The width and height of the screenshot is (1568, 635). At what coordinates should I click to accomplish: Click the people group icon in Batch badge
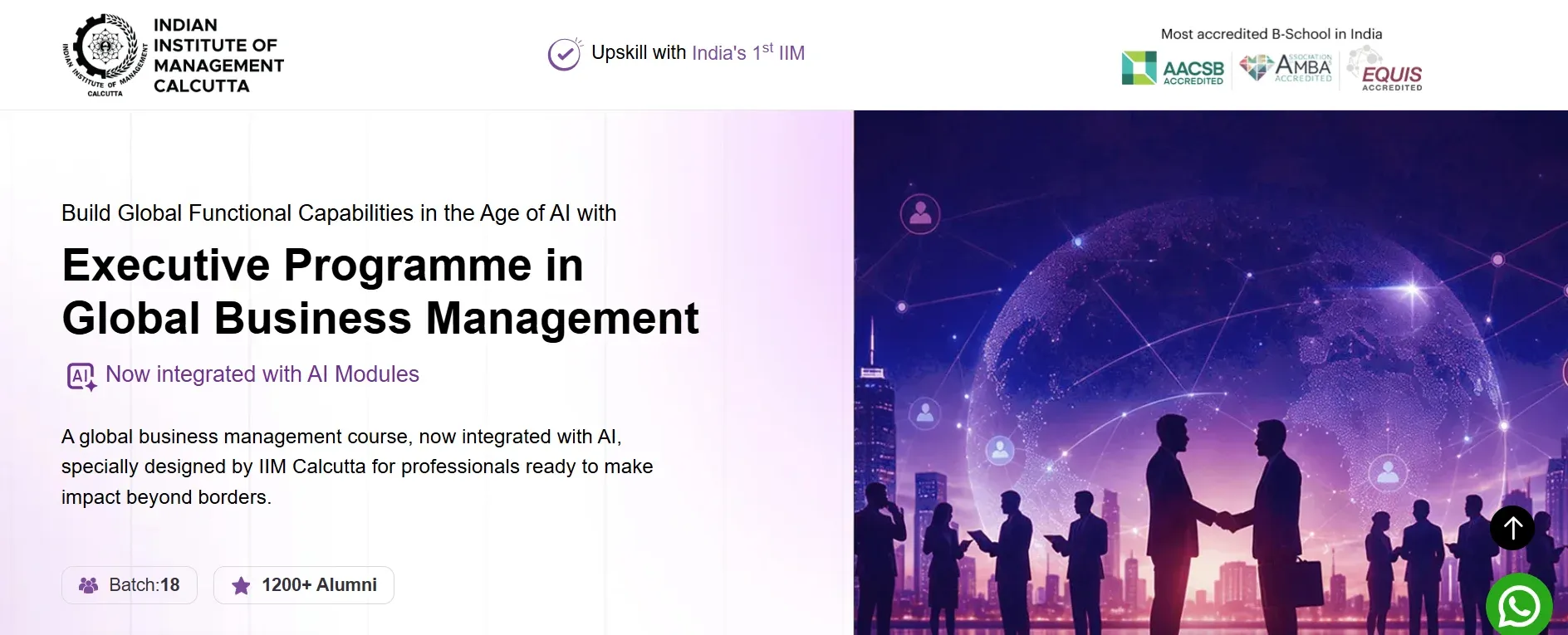tap(88, 585)
